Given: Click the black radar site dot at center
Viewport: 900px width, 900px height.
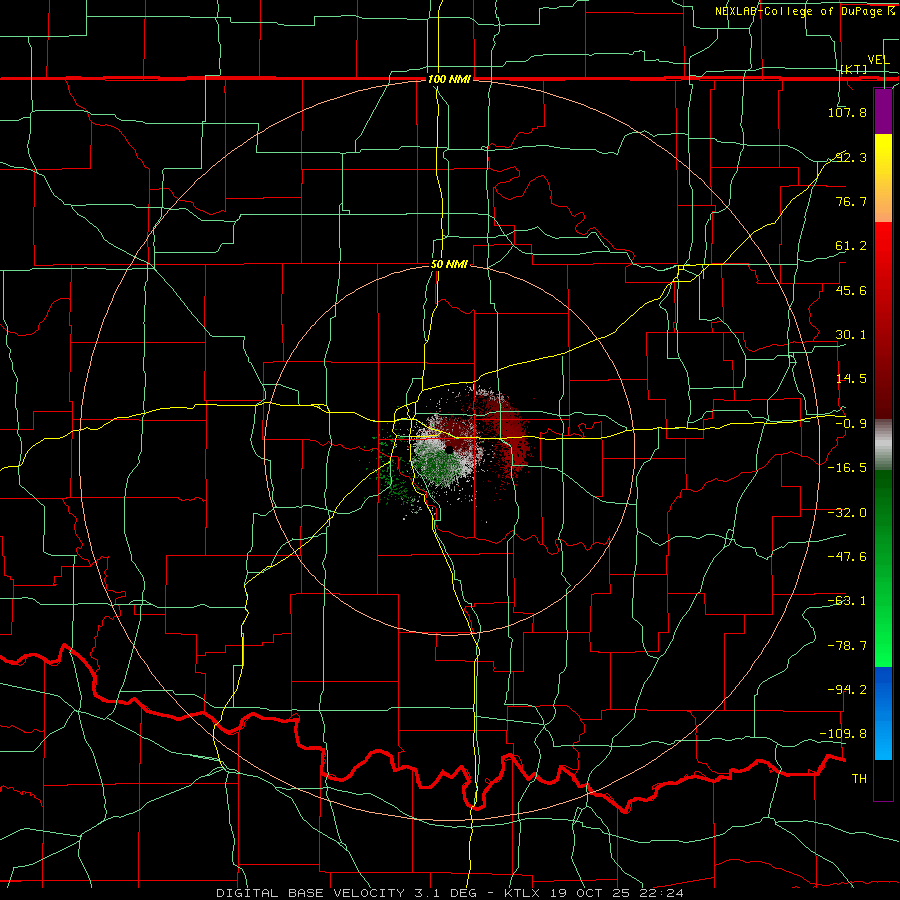Looking at the screenshot, I should tap(449, 450).
